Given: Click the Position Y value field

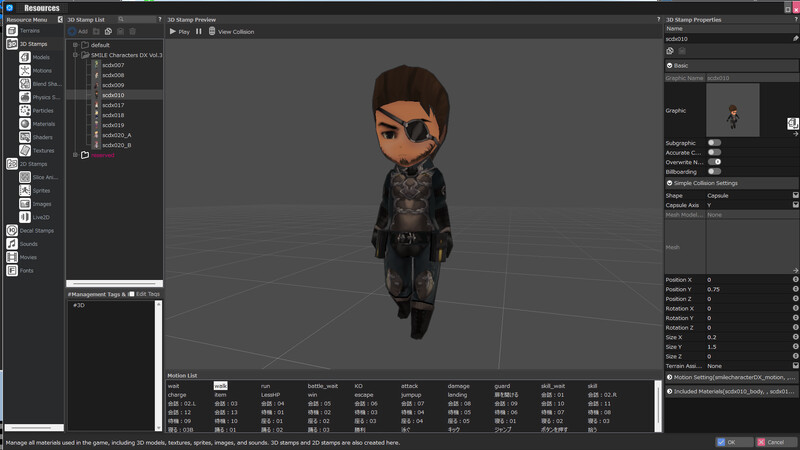Looking at the screenshot, I should [749, 289].
